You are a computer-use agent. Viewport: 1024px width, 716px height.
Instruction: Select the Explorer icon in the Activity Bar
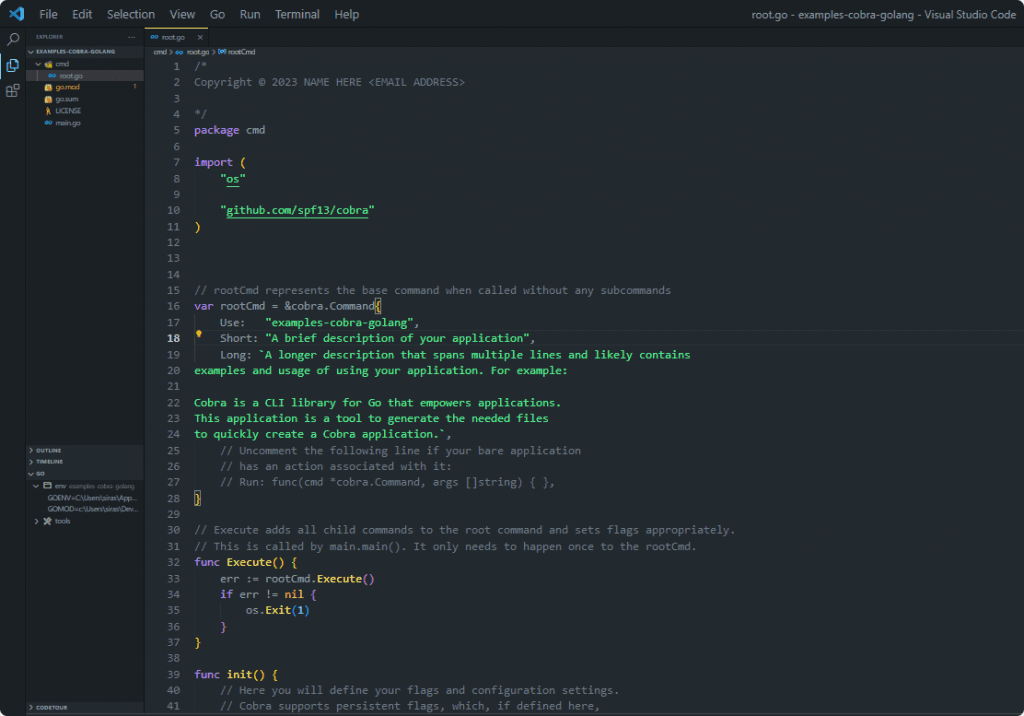12,65
